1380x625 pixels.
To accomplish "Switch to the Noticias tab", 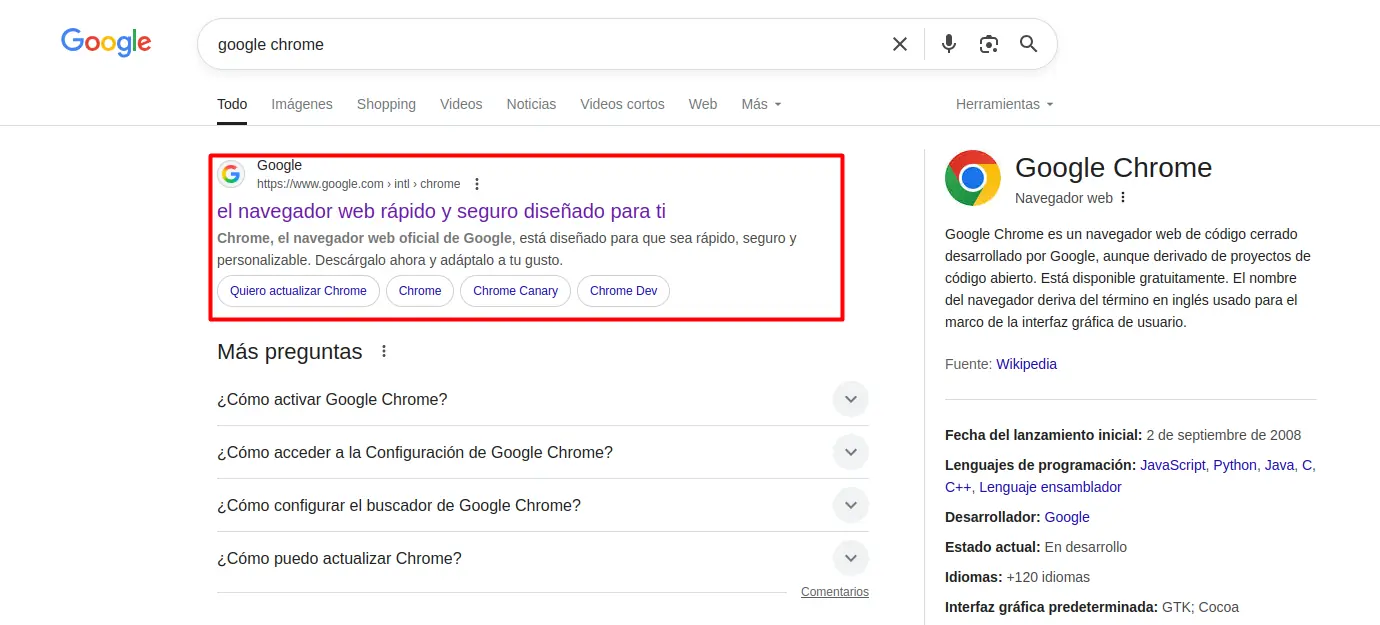I will pos(531,104).
